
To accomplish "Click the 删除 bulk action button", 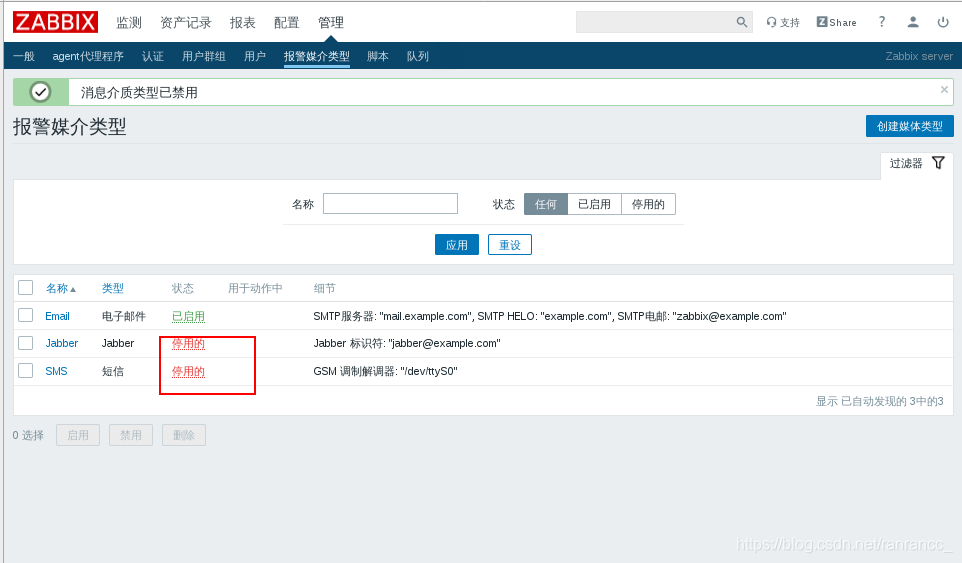I will click(x=183, y=435).
